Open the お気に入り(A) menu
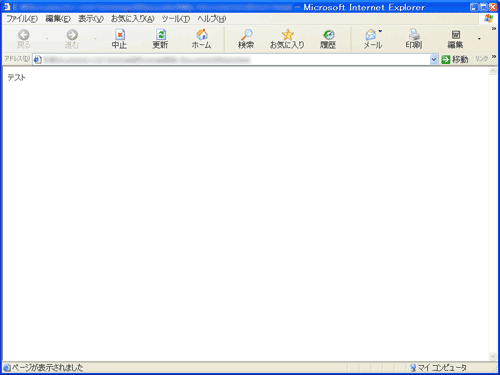The image size is (500, 375). click(133, 19)
